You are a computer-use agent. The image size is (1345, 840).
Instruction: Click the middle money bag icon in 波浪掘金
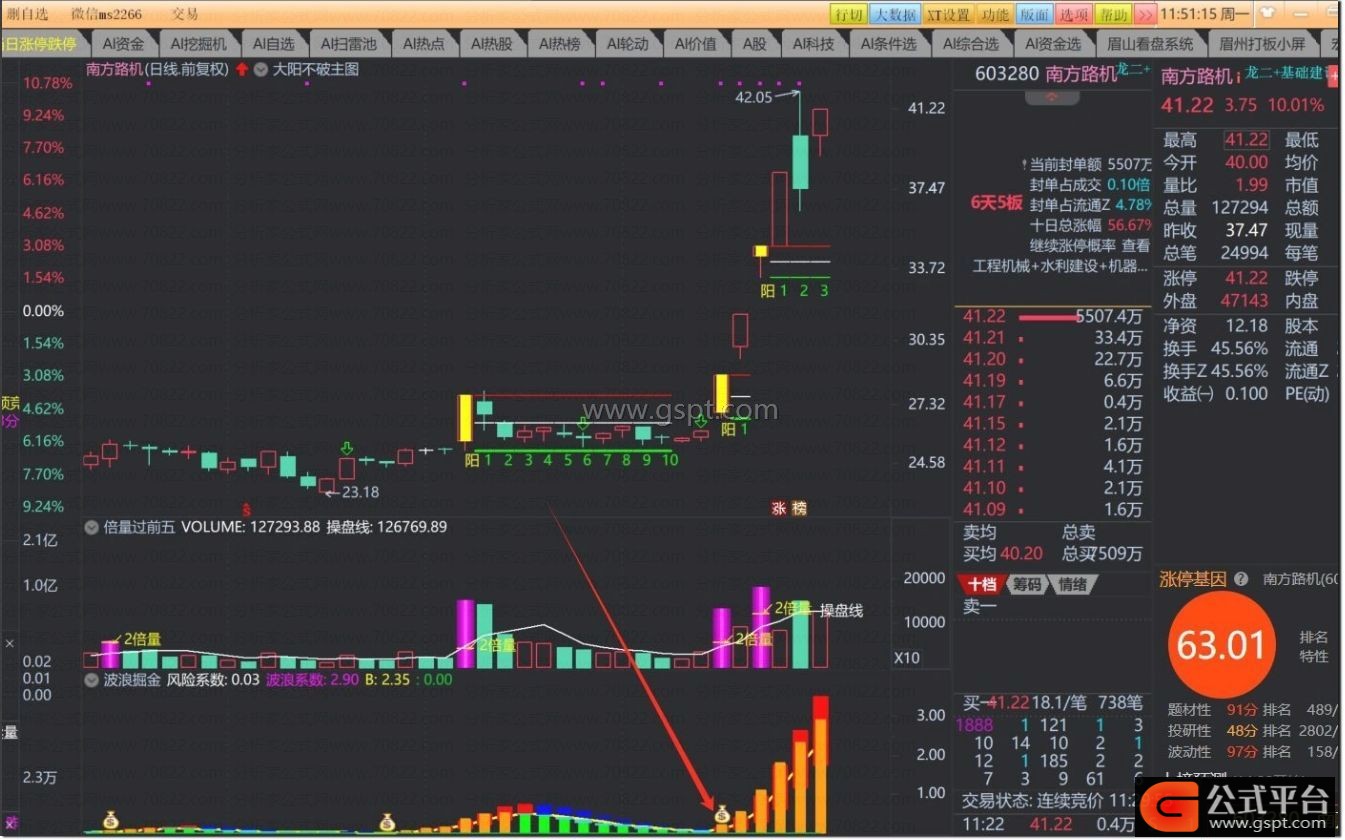coord(387,822)
